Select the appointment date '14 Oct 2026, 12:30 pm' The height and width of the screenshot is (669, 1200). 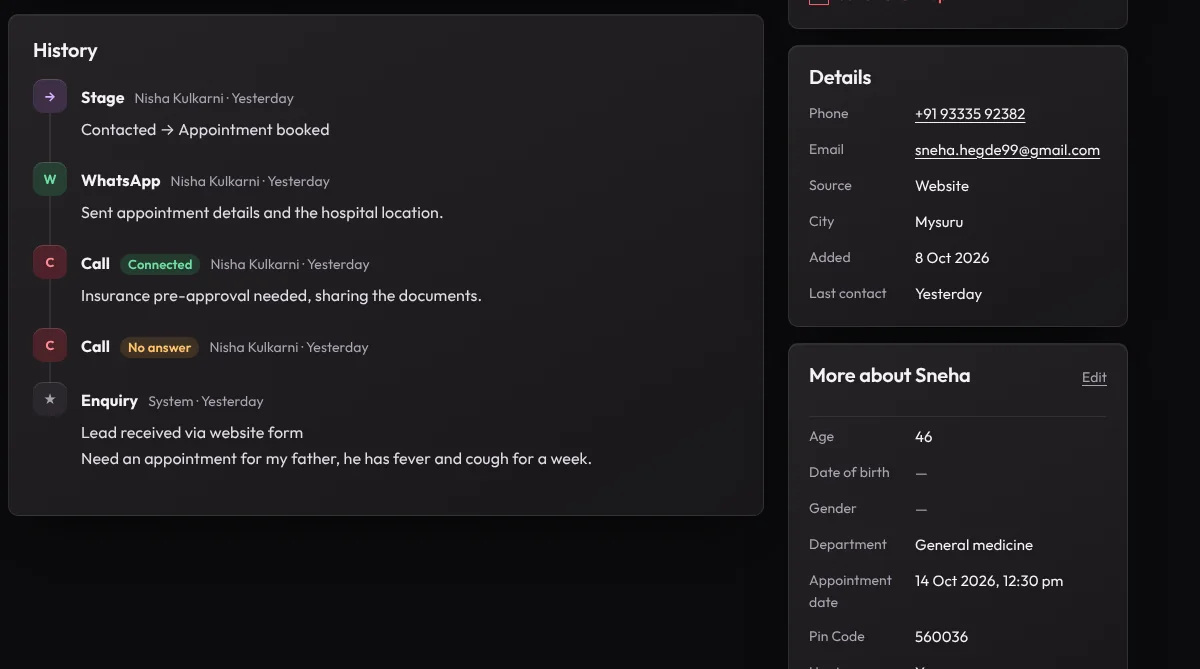click(989, 581)
